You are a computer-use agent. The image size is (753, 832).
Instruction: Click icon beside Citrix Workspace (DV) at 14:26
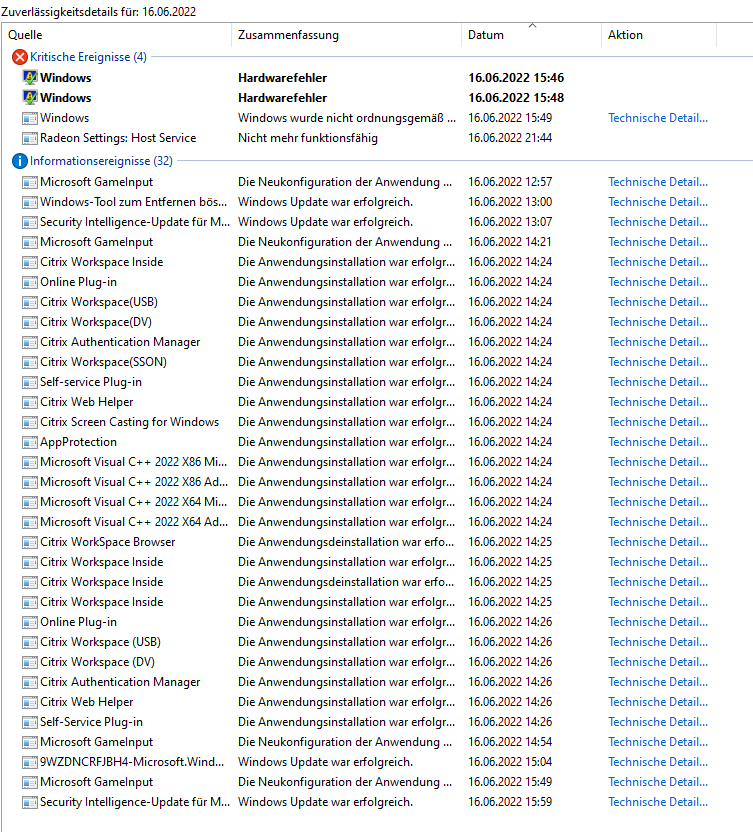click(30, 663)
